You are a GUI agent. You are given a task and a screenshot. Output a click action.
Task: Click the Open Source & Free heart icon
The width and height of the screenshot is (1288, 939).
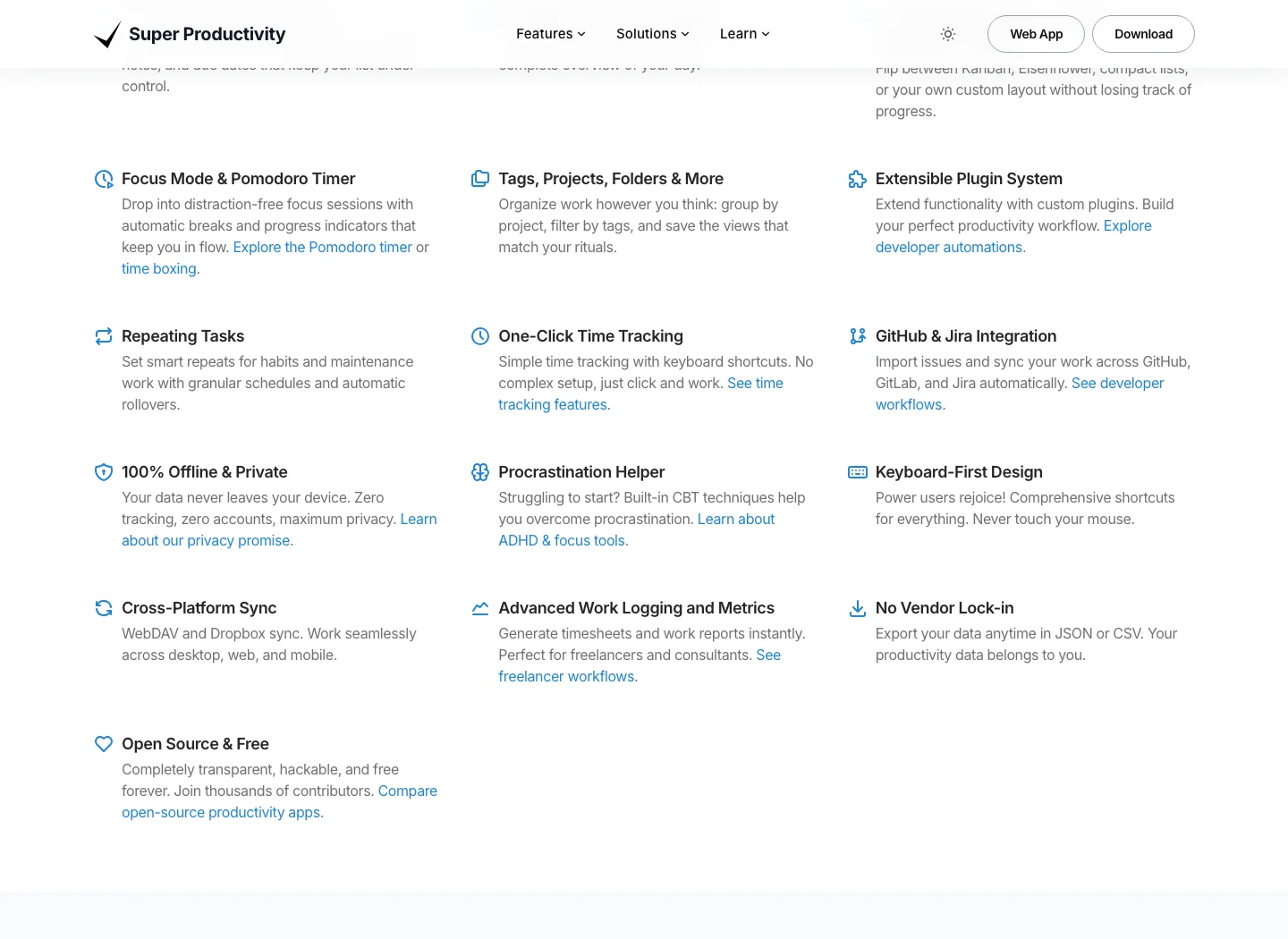point(104,744)
